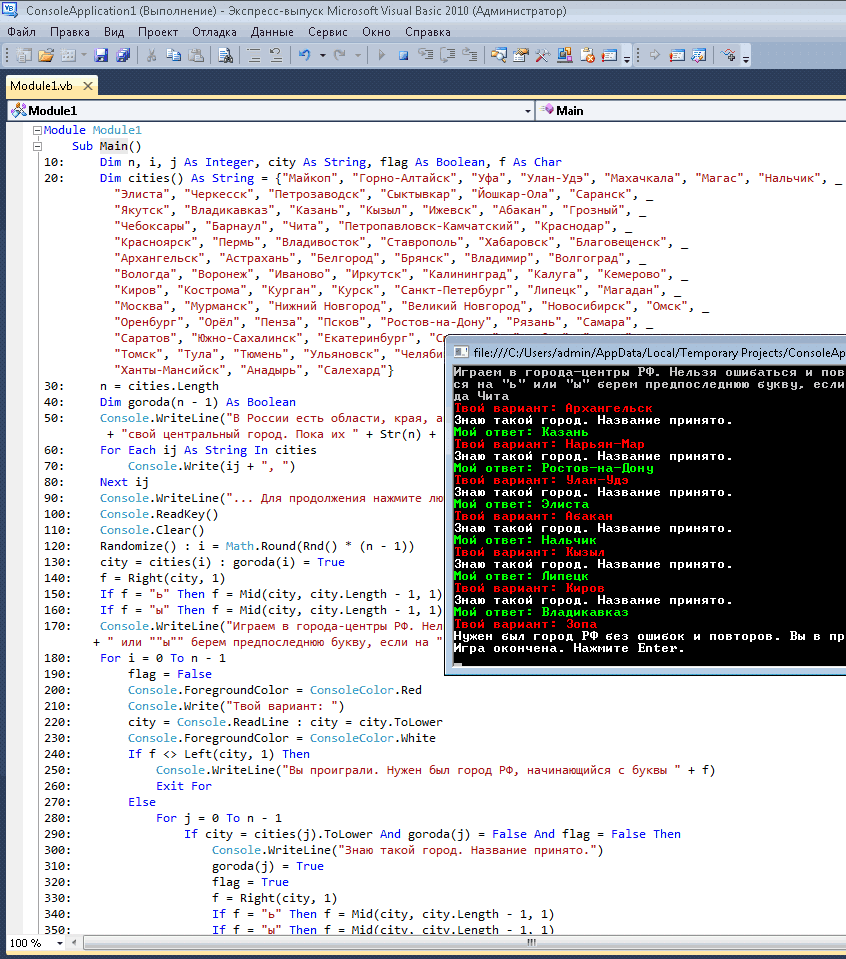Click the Step Out icon
This screenshot has height=959, width=846.
[470, 56]
